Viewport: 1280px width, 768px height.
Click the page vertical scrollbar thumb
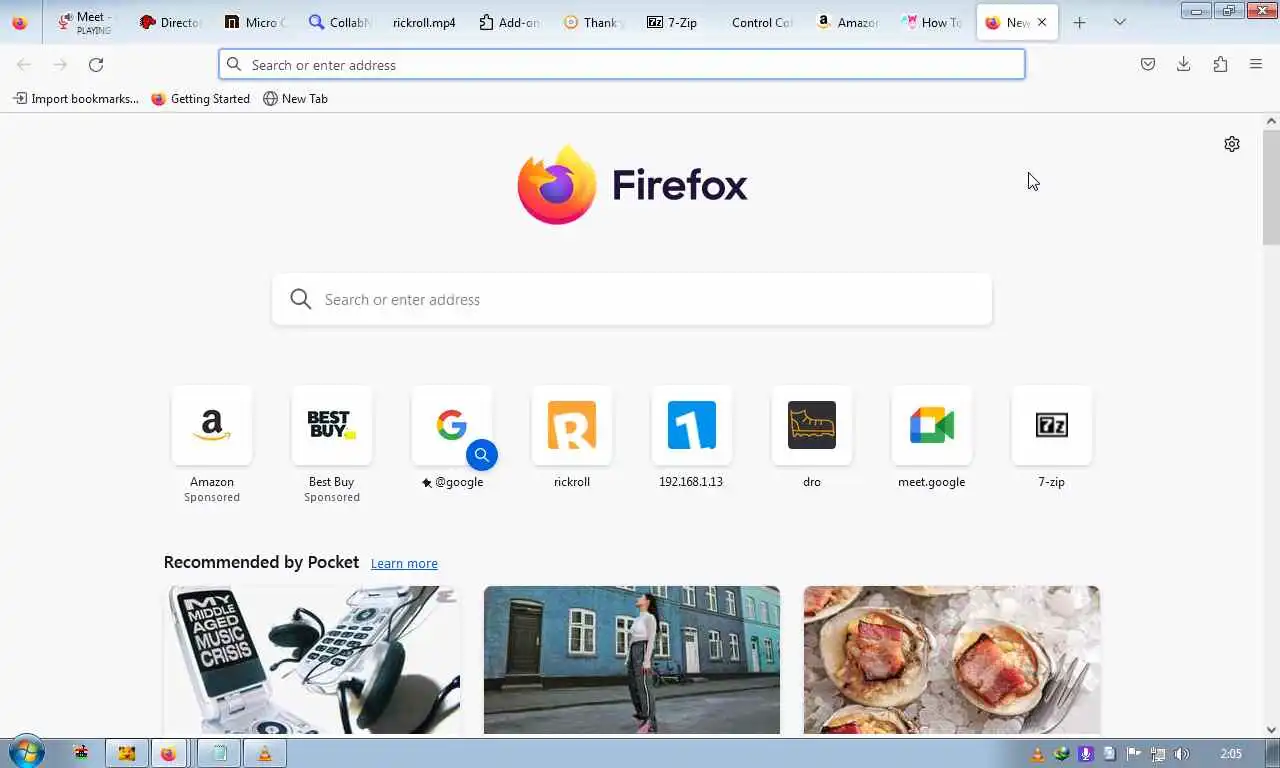point(1271,187)
